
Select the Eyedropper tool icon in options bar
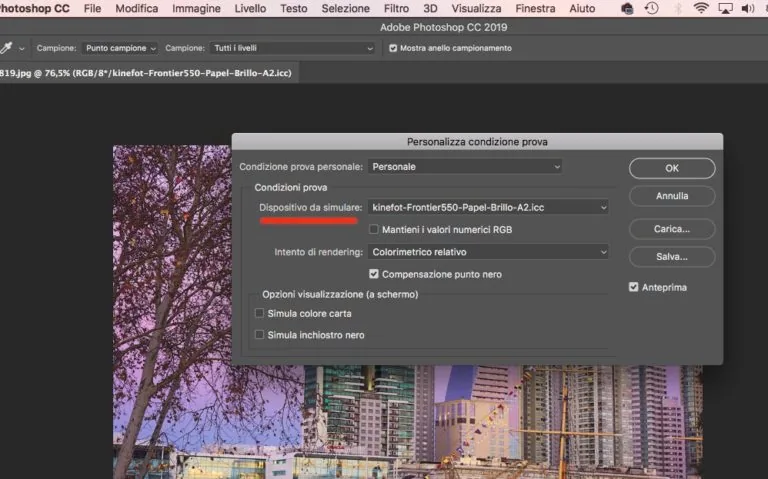[6, 48]
